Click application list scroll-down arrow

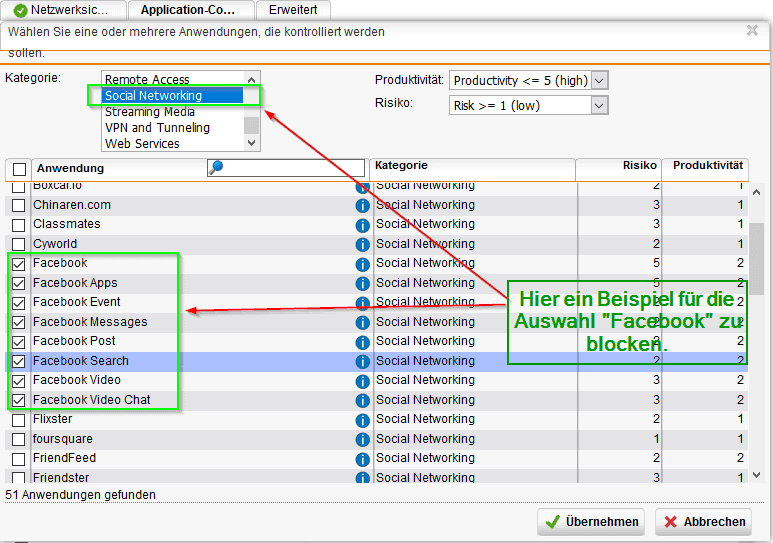click(x=756, y=475)
